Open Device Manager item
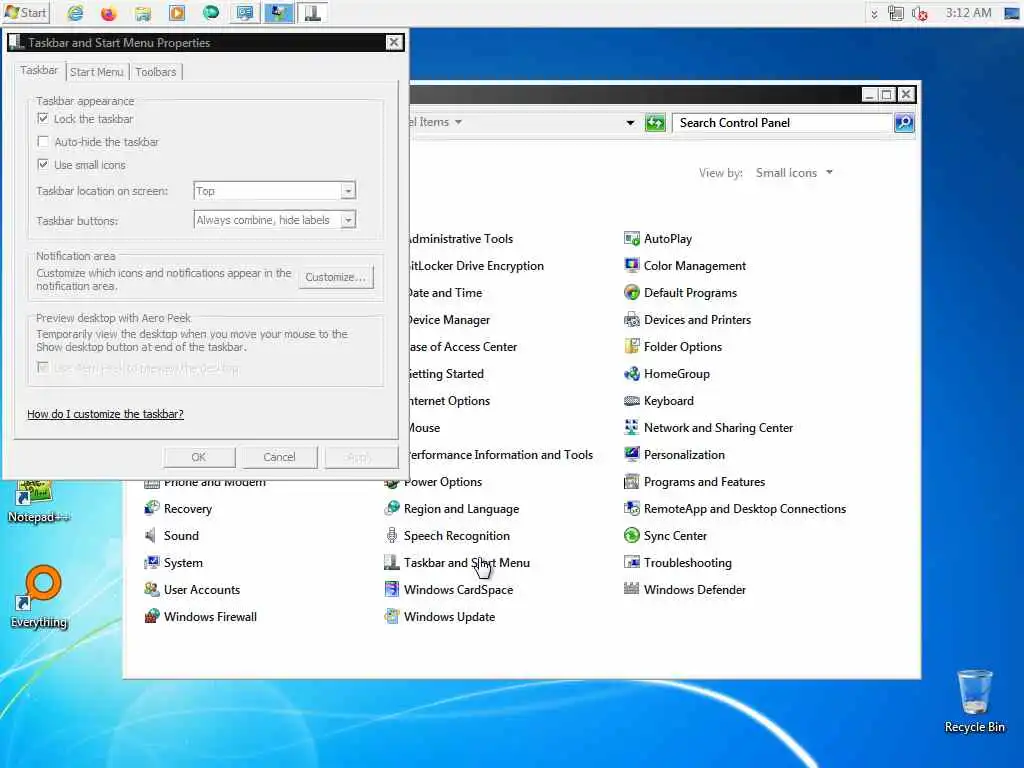Viewport: 1024px width, 768px height. click(449, 319)
